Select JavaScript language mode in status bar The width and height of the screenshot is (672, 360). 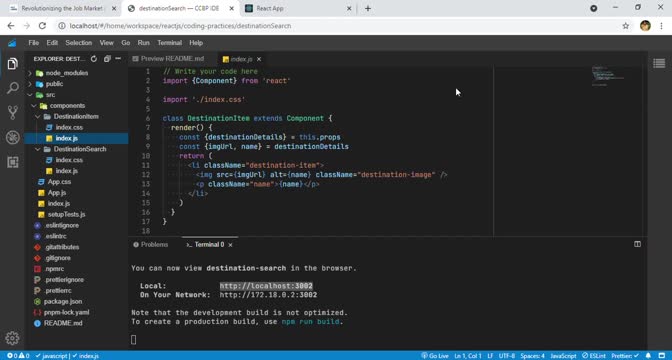(563, 356)
